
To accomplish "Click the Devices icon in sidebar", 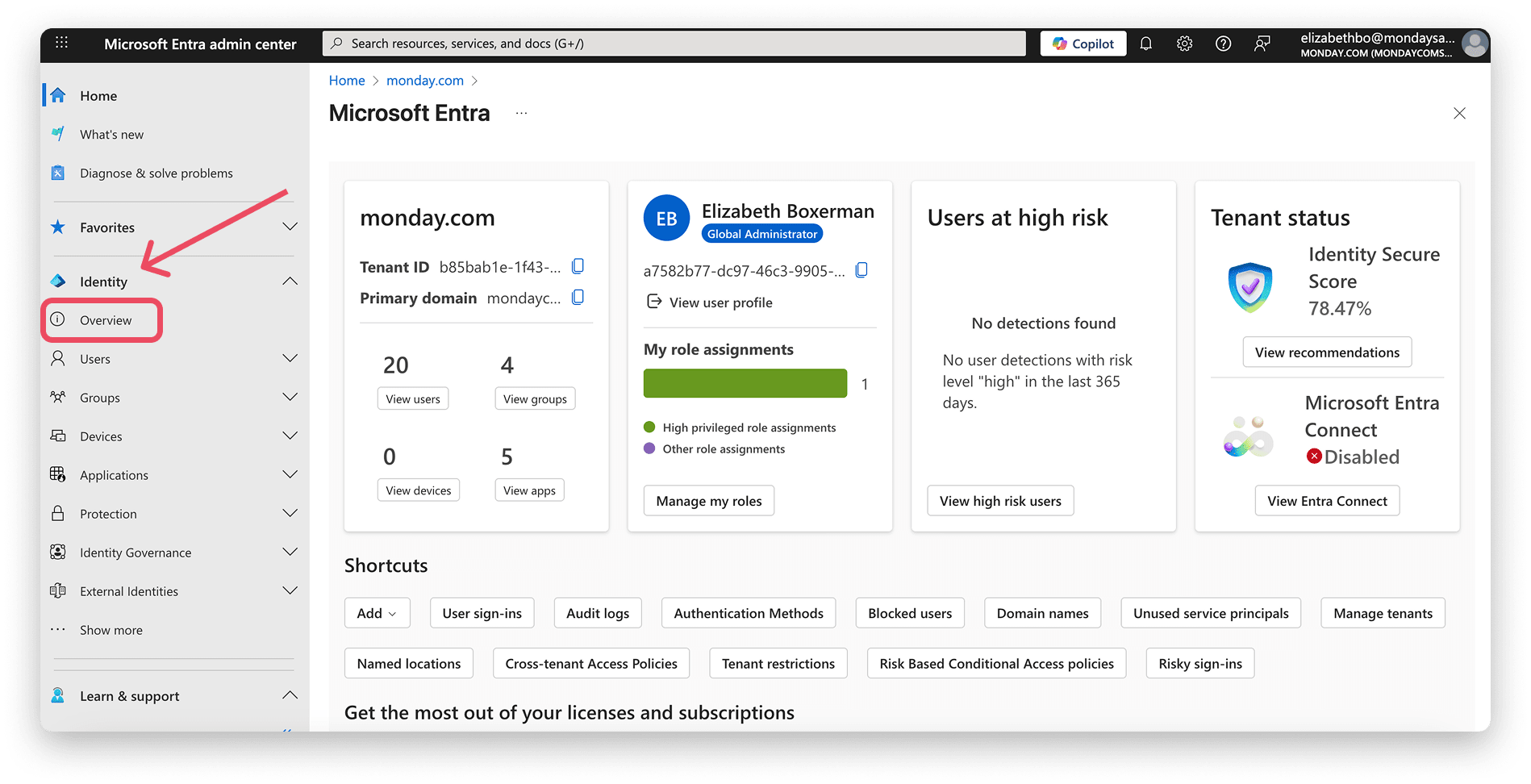I will point(58,436).
